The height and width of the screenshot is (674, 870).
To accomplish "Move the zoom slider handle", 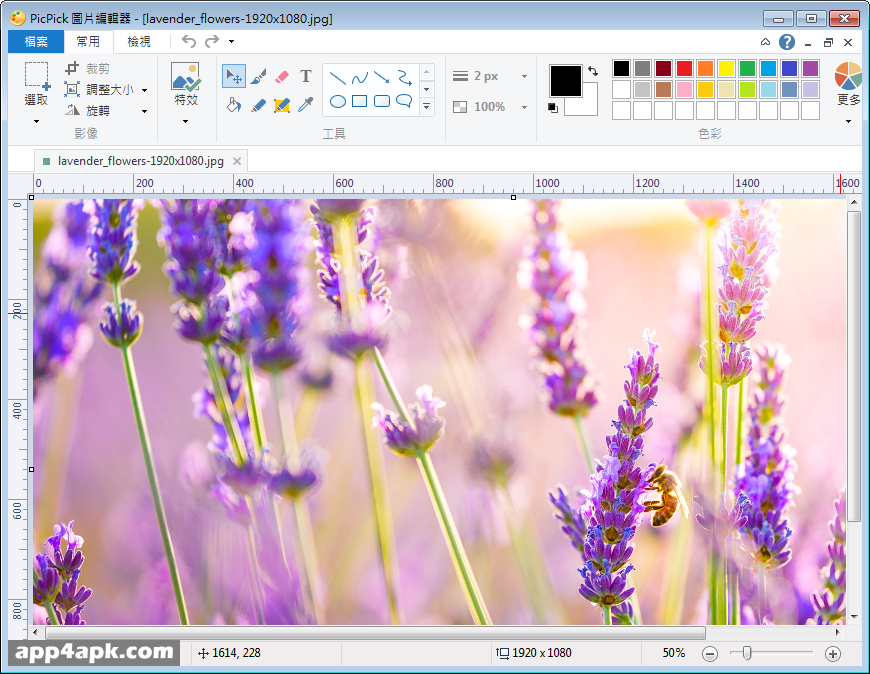I will coord(747,653).
